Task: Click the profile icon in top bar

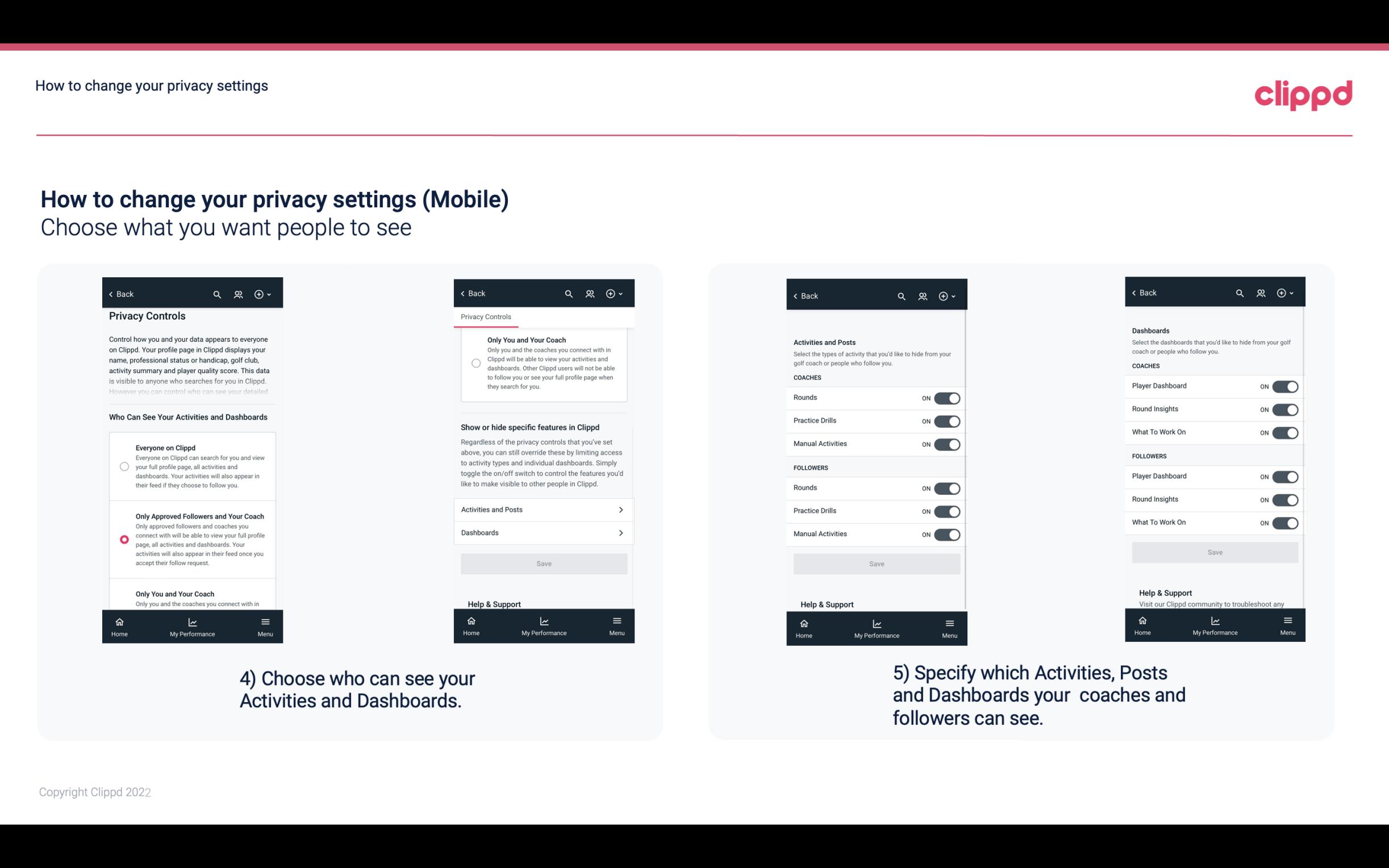Action: point(237,294)
